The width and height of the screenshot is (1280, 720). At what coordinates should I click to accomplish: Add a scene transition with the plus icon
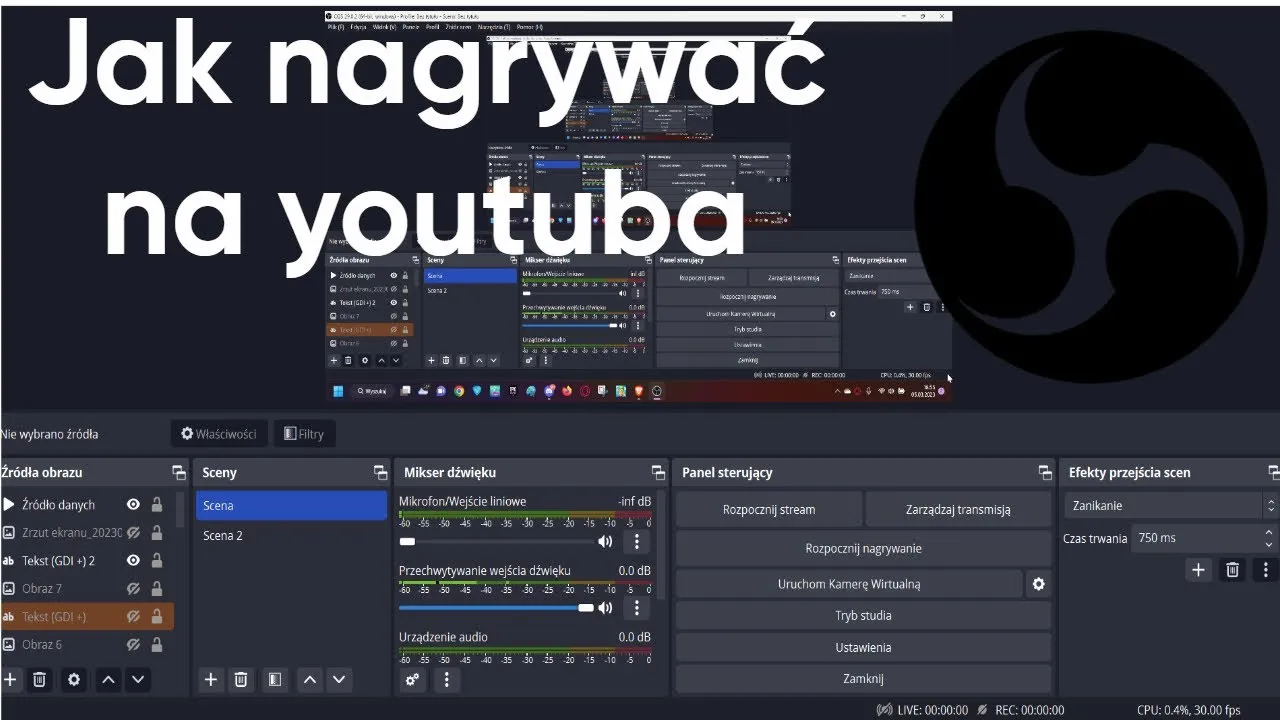(x=1198, y=569)
